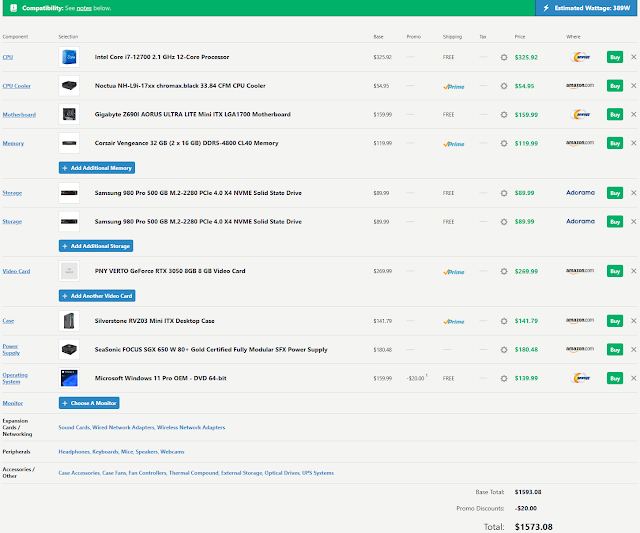Remove Silverstone case with X icon

click(x=633, y=321)
